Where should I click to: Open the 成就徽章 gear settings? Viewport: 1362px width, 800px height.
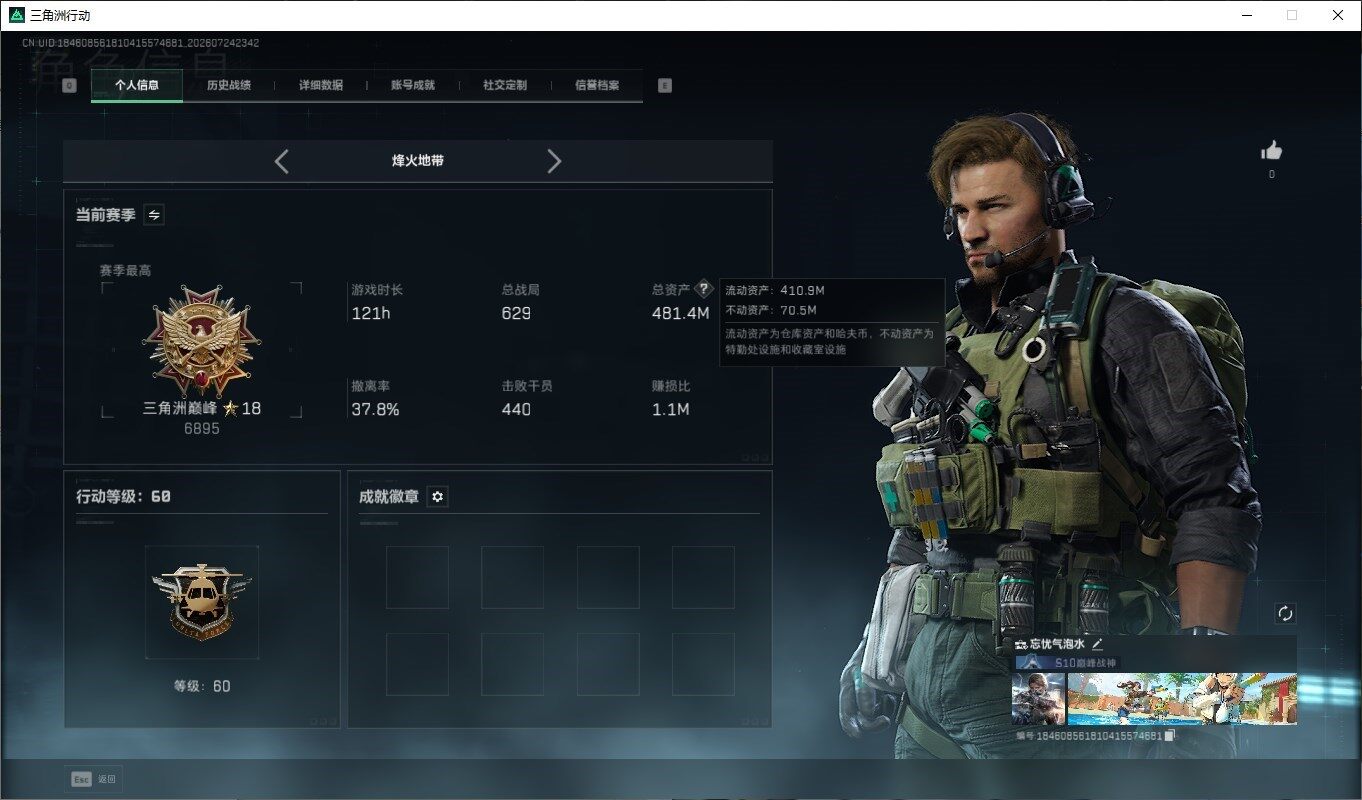pyautogui.click(x=437, y=497)
